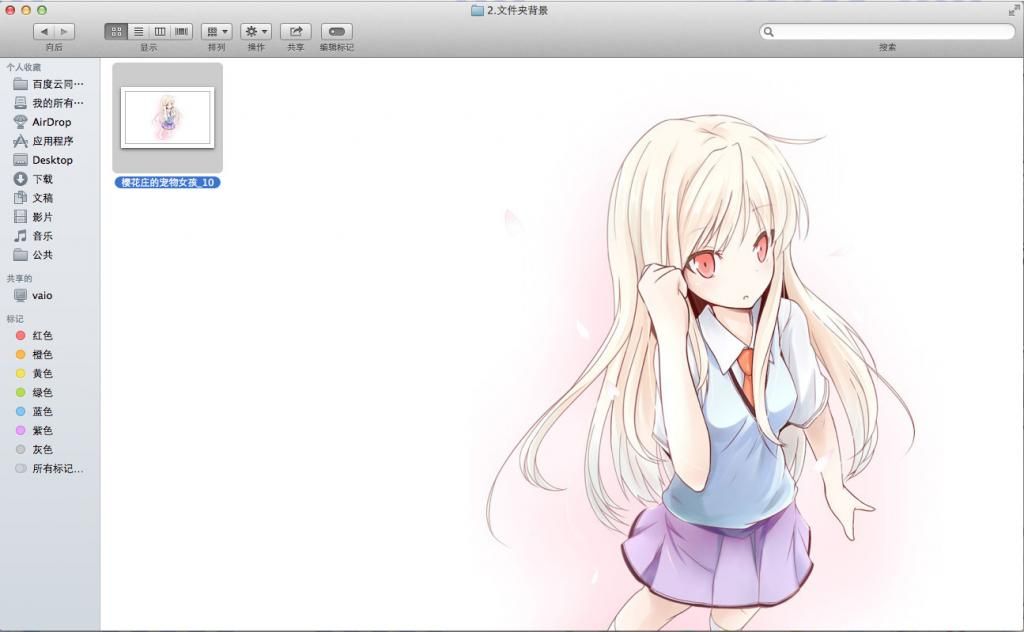Click the search field in toolbar
The width and height of the screenshot is (1024, 632).
[x=888, y=32]
